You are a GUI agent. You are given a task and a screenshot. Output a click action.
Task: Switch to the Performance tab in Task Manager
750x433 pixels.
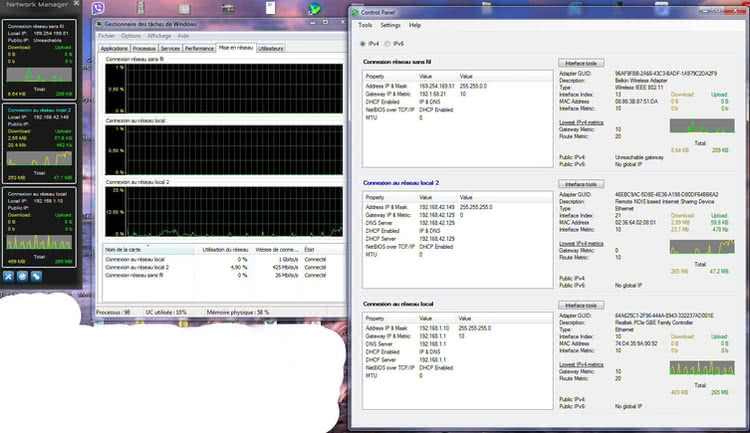[199, 48]
